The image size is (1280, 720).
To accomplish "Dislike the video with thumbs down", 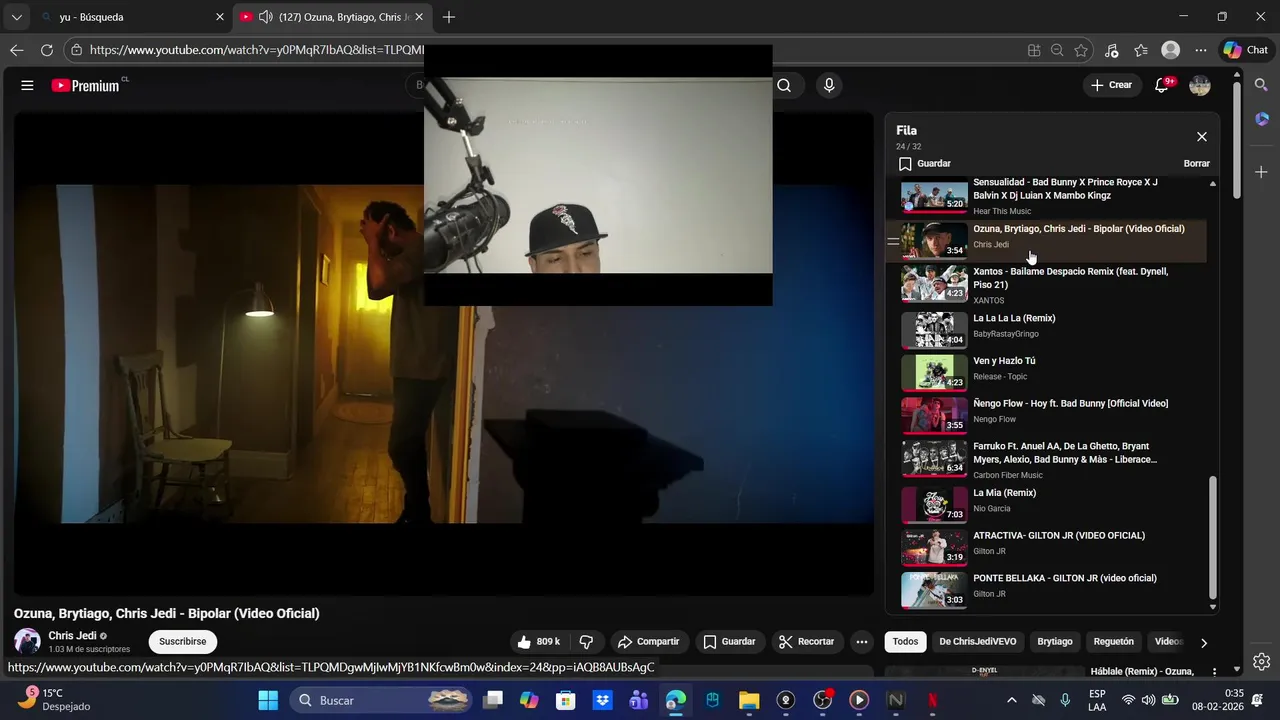I will (587, 642).
